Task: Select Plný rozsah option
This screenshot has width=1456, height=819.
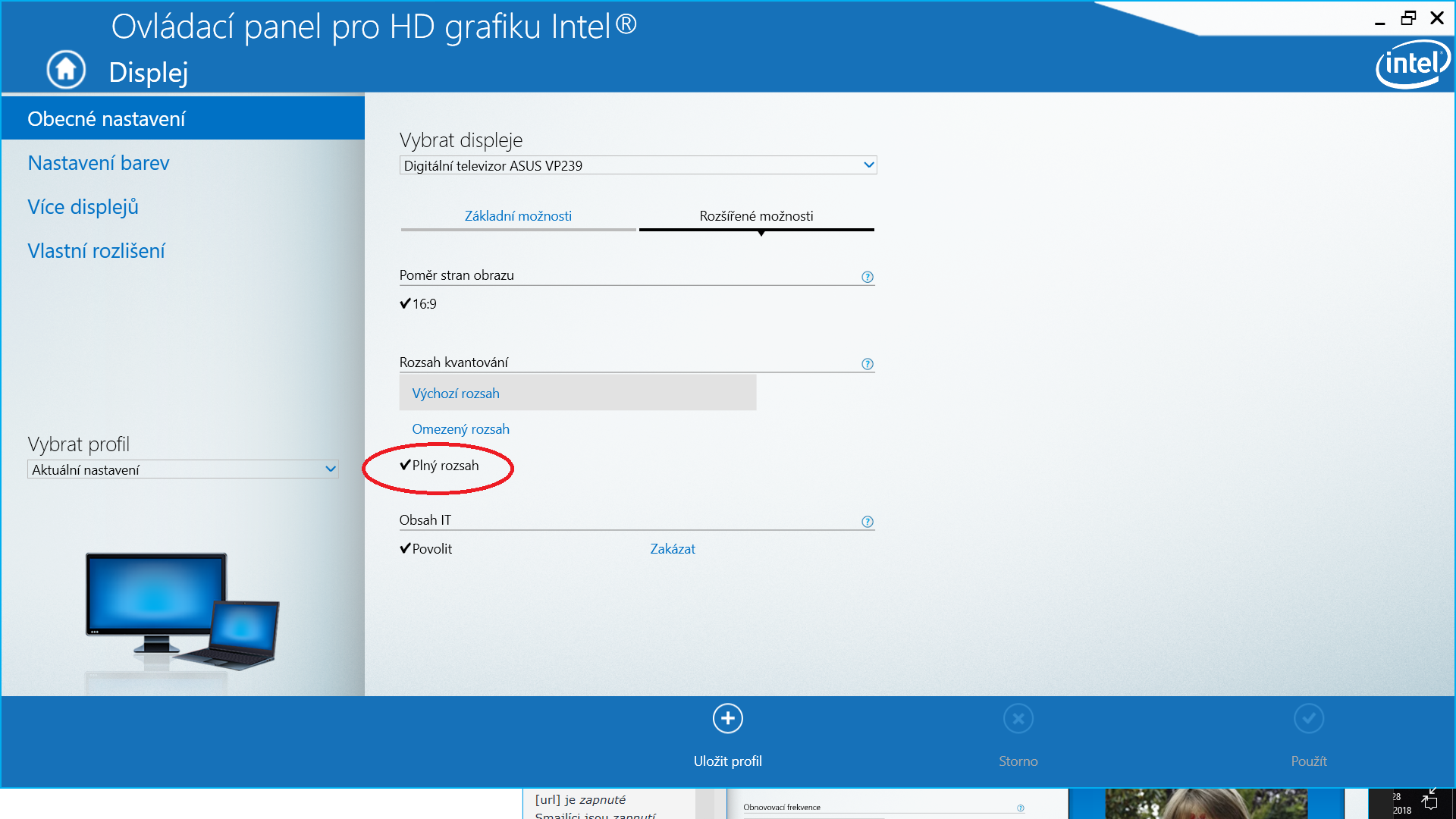Action: pyautogui.click(x=445, y=466)
